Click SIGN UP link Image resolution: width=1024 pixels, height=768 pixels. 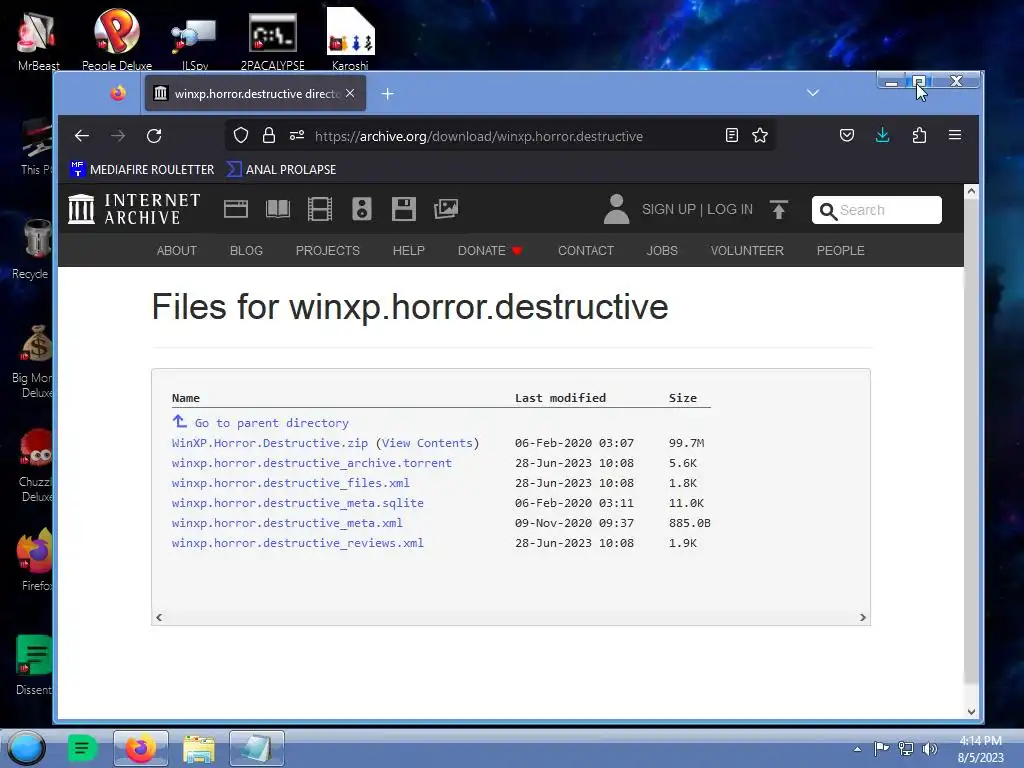point(669,210)
